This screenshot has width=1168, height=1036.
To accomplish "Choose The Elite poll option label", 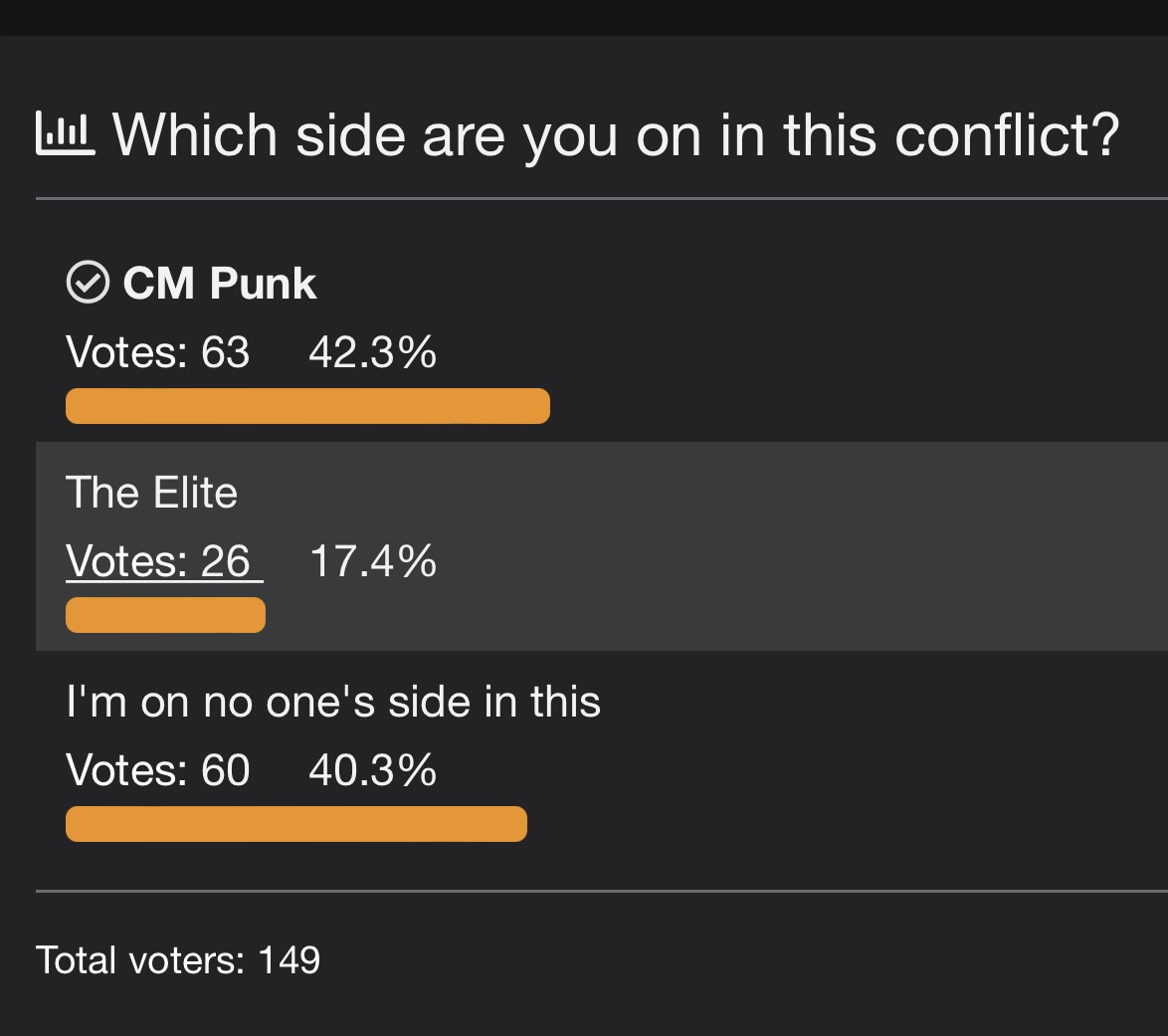I will pos(151,493).
